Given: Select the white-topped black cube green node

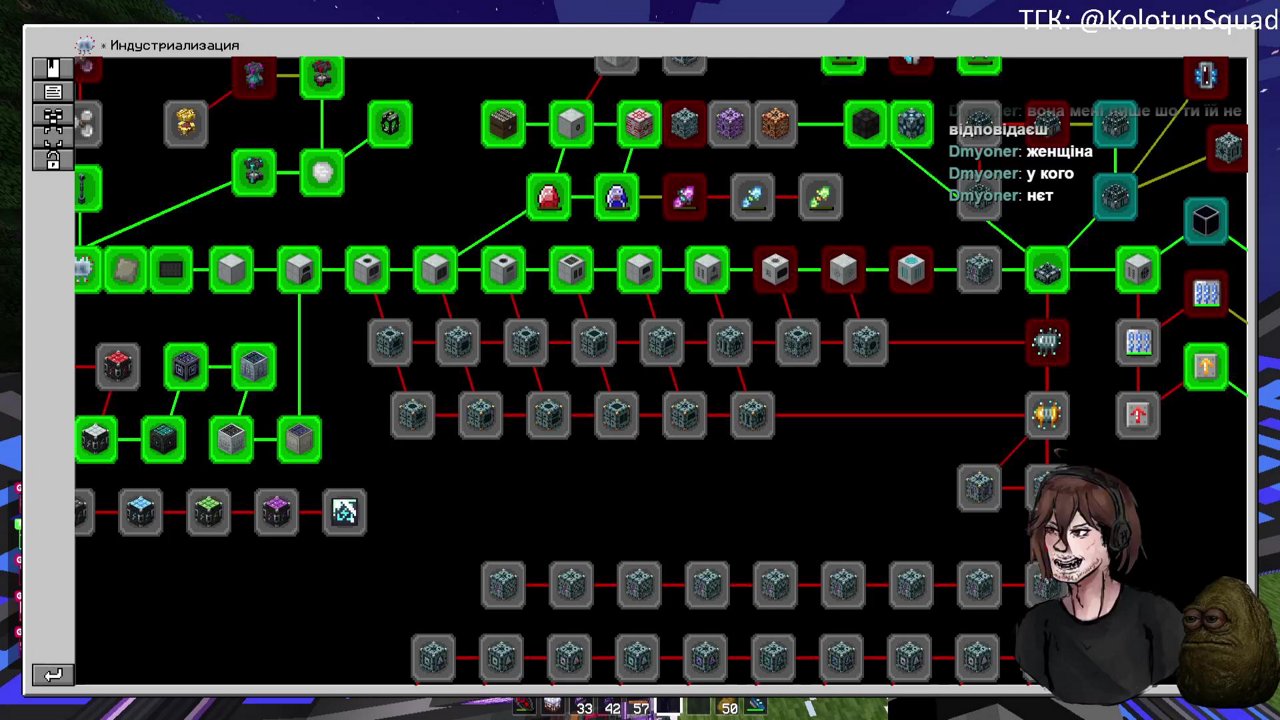Looking at the screenshot, I should pyautogui.click(x=96, y=439).
